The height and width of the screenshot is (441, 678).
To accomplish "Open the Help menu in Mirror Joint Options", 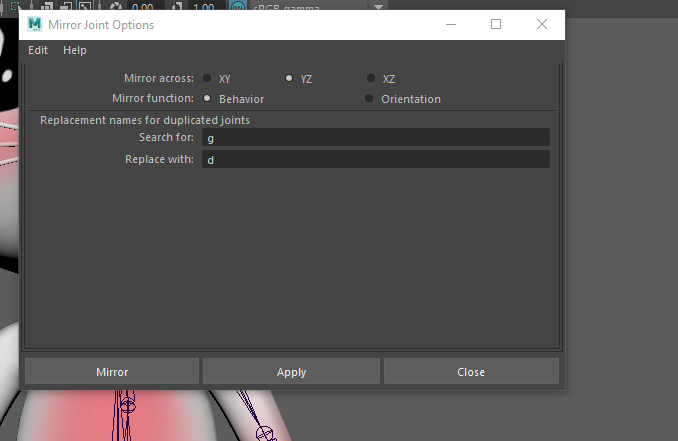I will (x=75, y=50).
